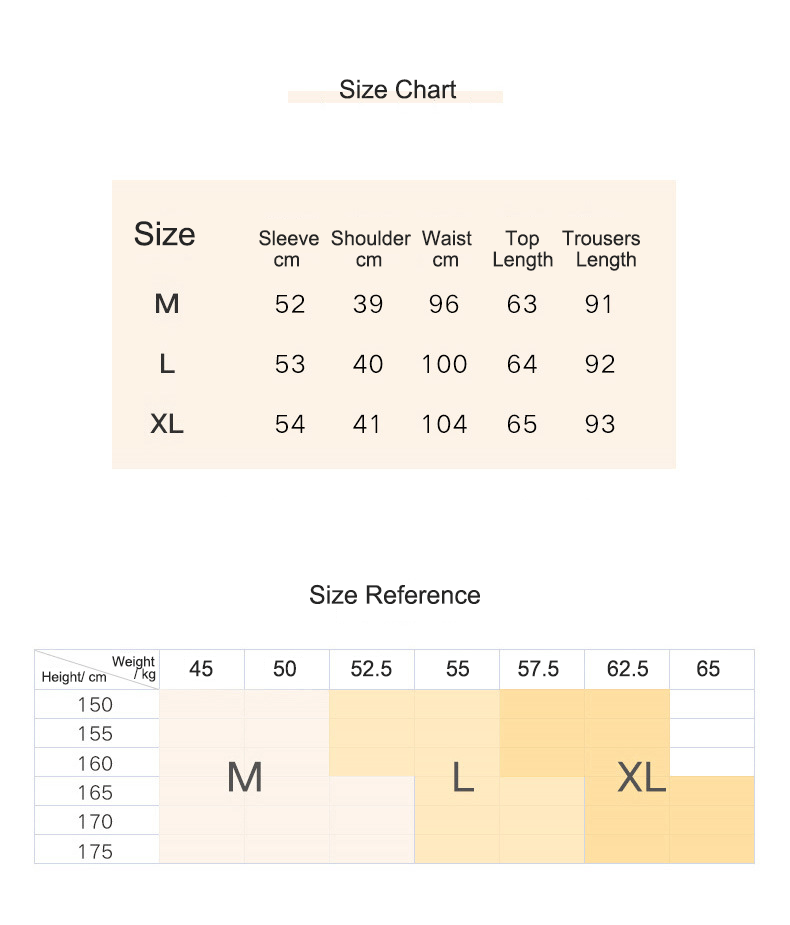Screen dimensions: 790x925
Task: Click the 57.5 kg weight column header
Action: point(539,669)
